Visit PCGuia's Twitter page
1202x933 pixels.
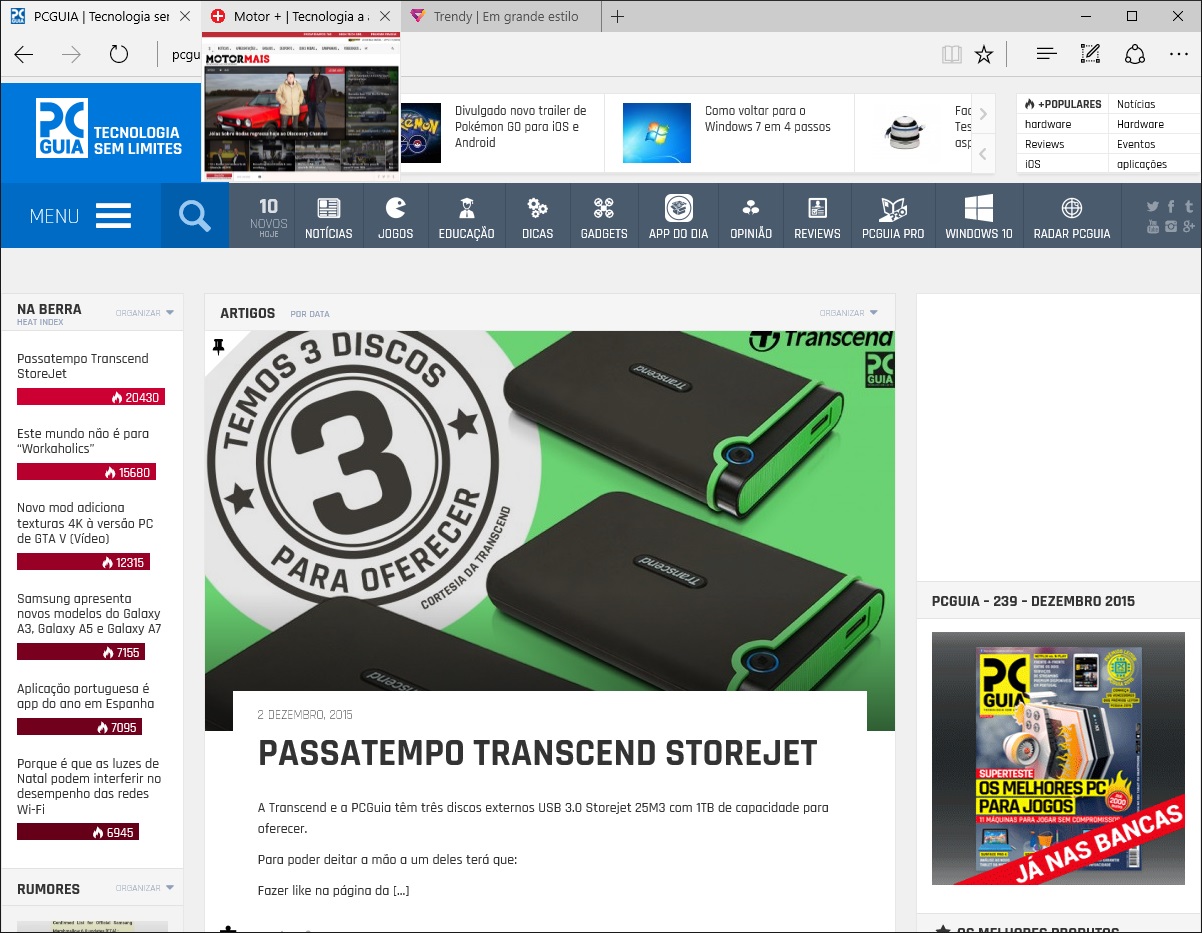click(1154, 207)
